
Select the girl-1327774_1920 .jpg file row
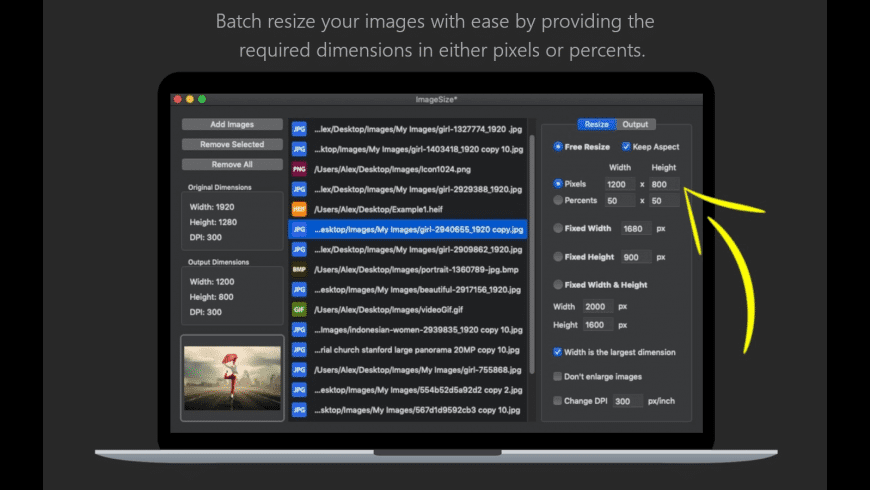408,129
